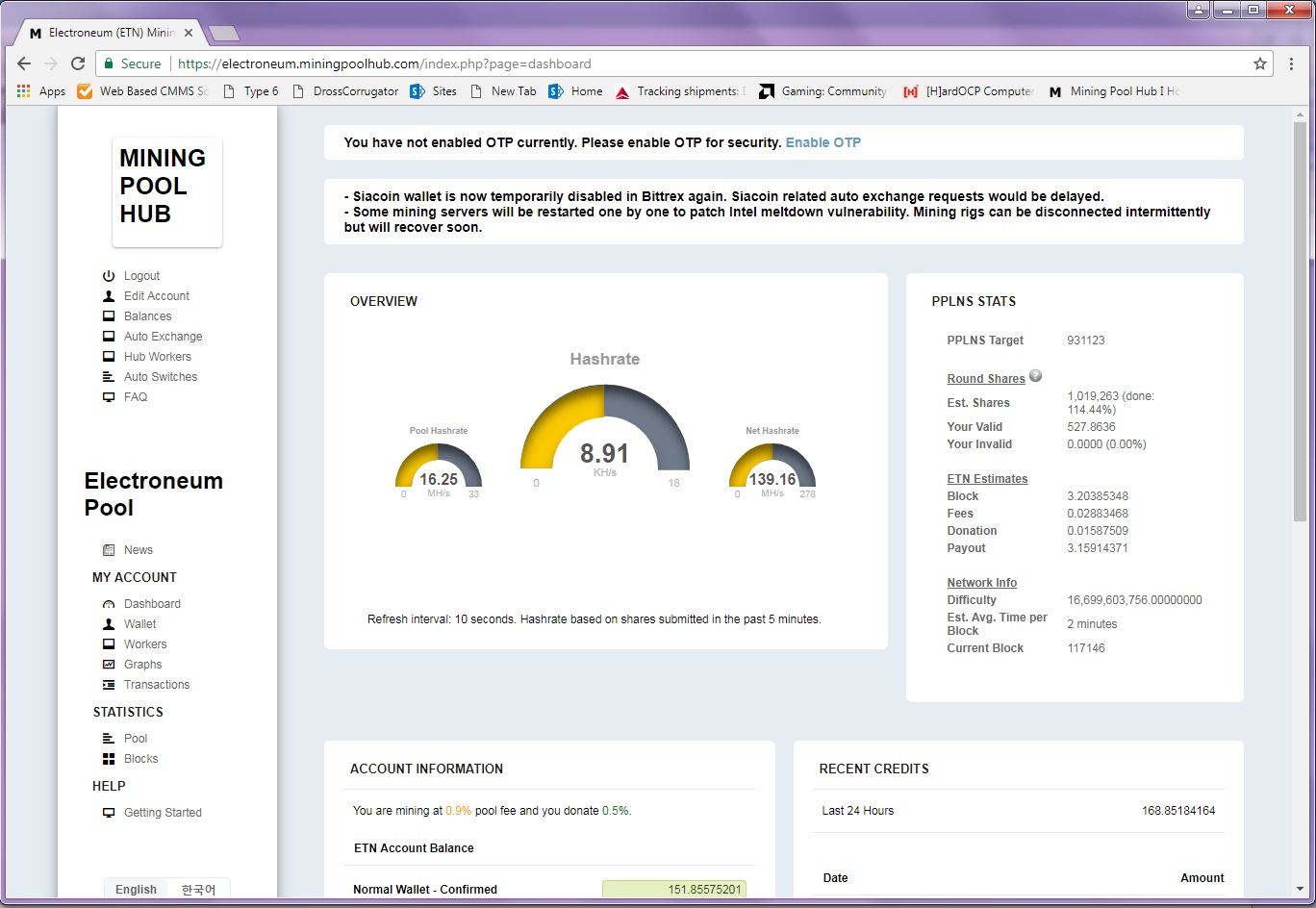Click the Network Info heading
This screenshot has height=908, width=1316.
(982, 583)
